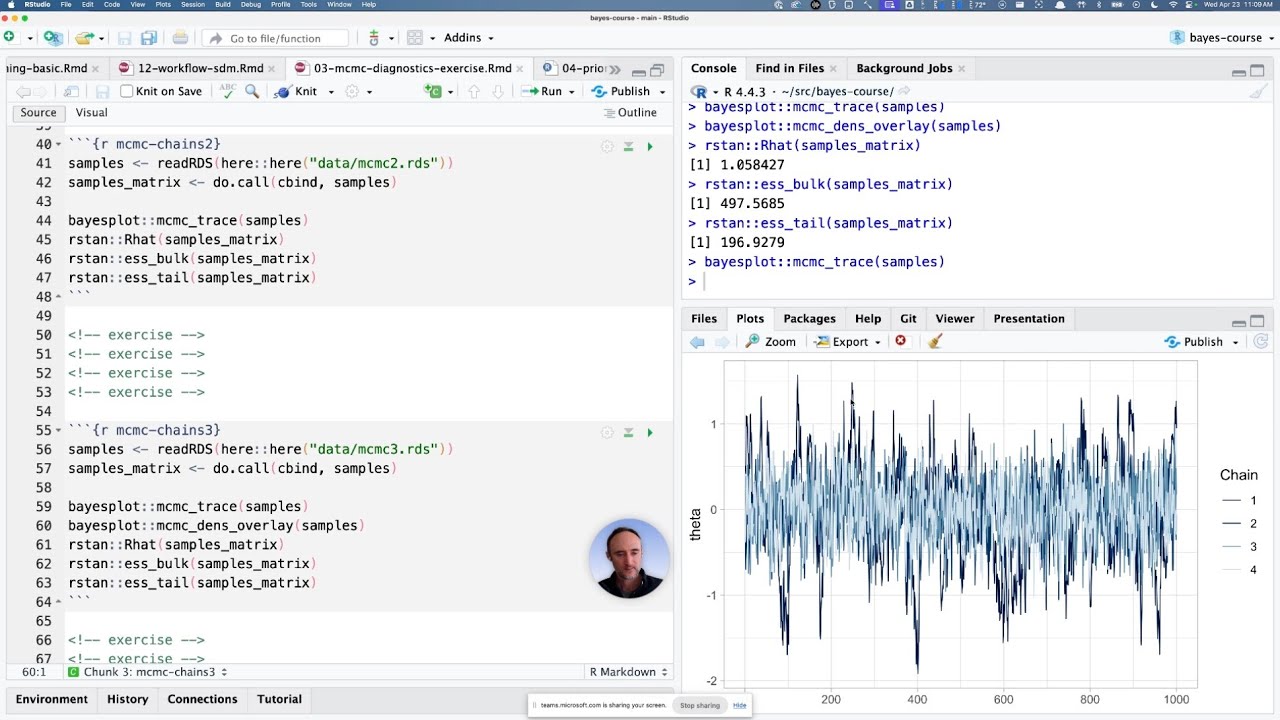Viewport: 1280px width, 720px height.
Task: Go to previous section arrow icon
Action: (x=474, y=91)
